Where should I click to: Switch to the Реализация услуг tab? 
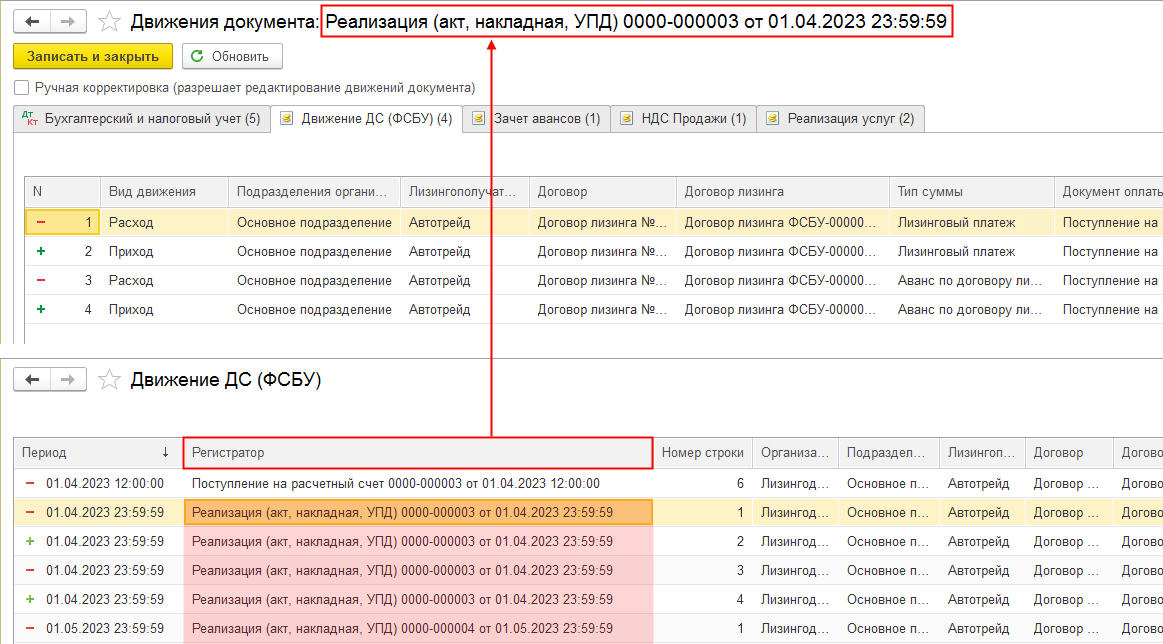(840, 119)
